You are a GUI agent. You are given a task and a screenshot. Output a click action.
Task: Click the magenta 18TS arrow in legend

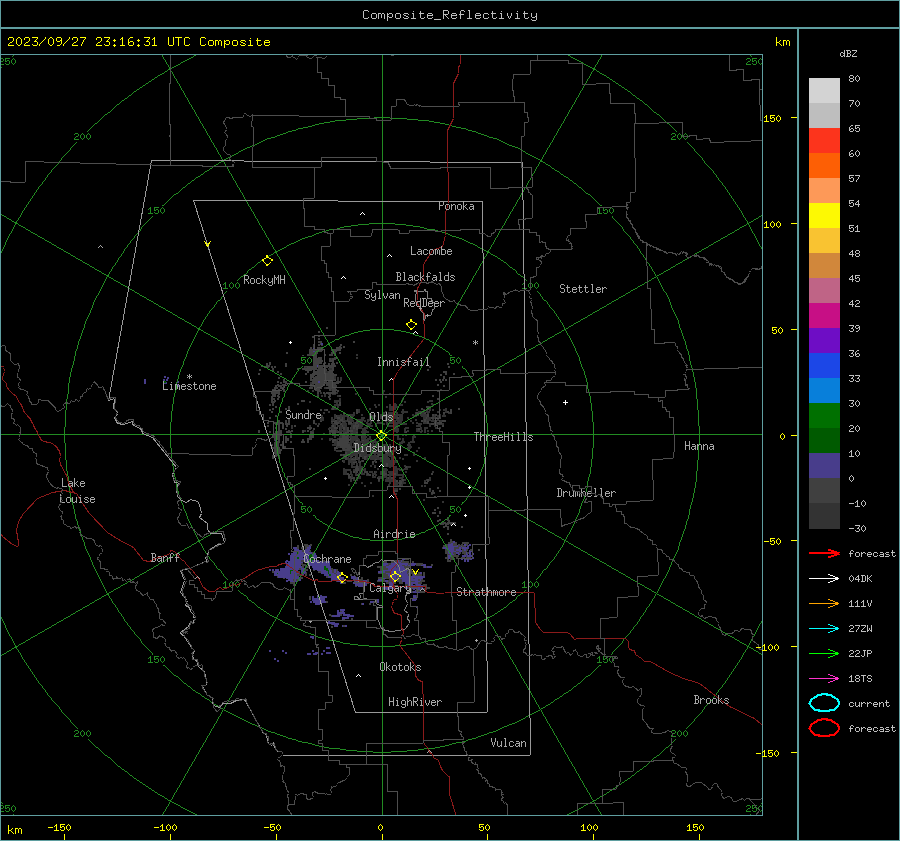[824, 679]
